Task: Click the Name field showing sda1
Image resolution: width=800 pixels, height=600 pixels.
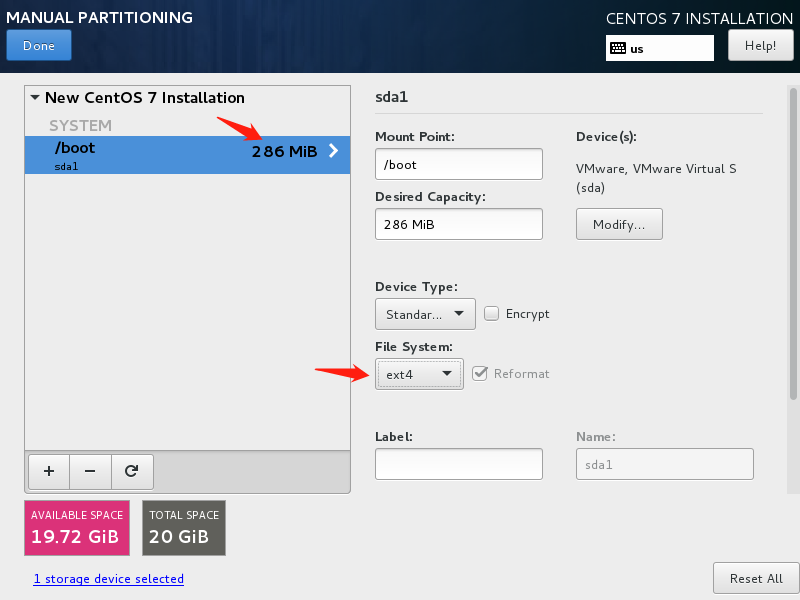Action: 664,464
